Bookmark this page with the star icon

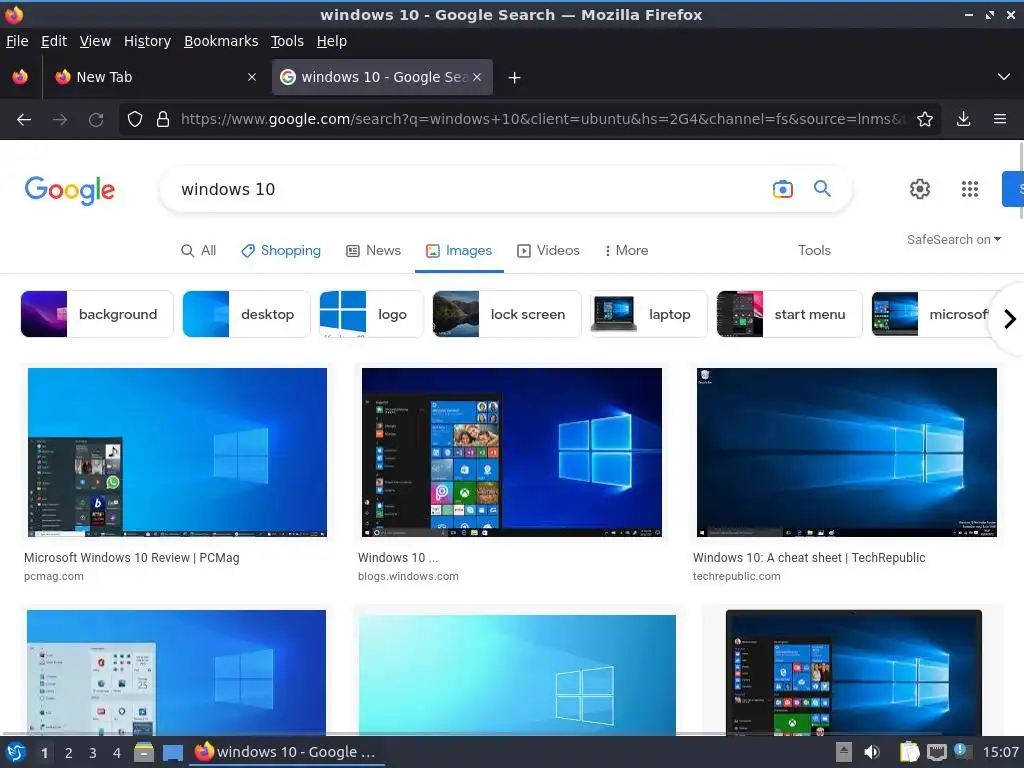(925, 120)
